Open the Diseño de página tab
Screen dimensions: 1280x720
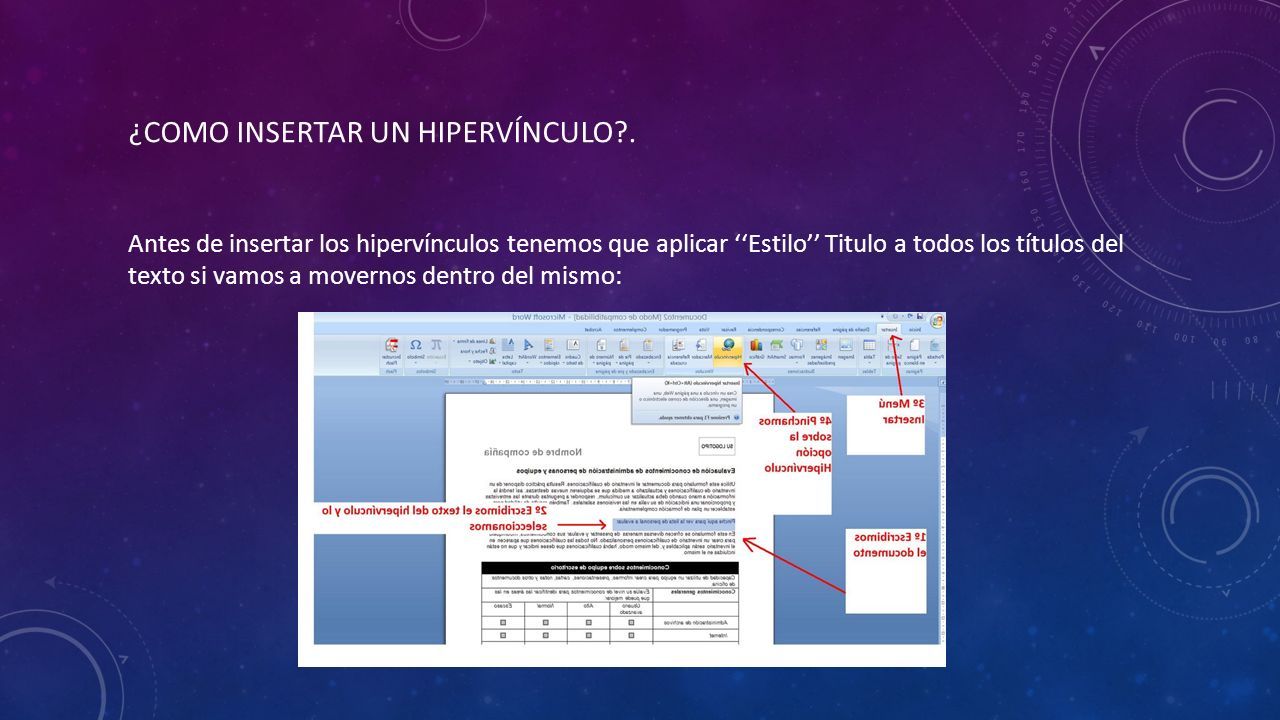point(851,329)
